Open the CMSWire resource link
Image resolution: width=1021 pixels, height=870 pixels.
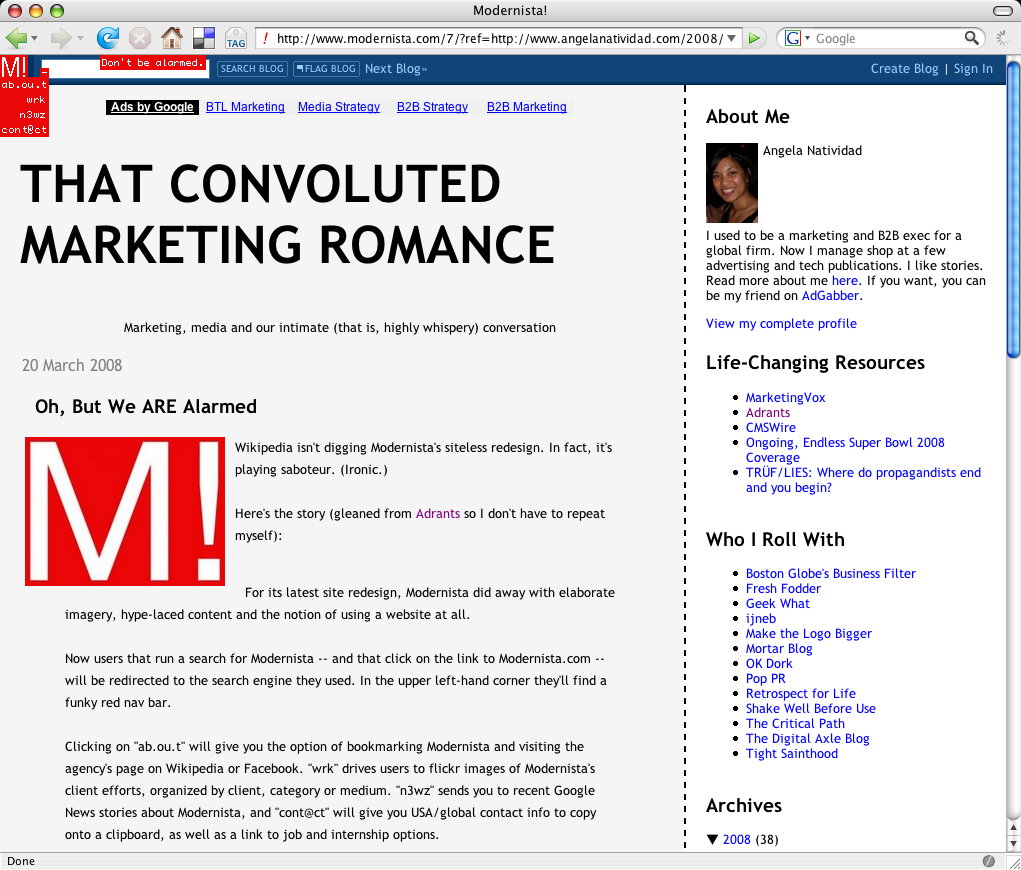770,427
